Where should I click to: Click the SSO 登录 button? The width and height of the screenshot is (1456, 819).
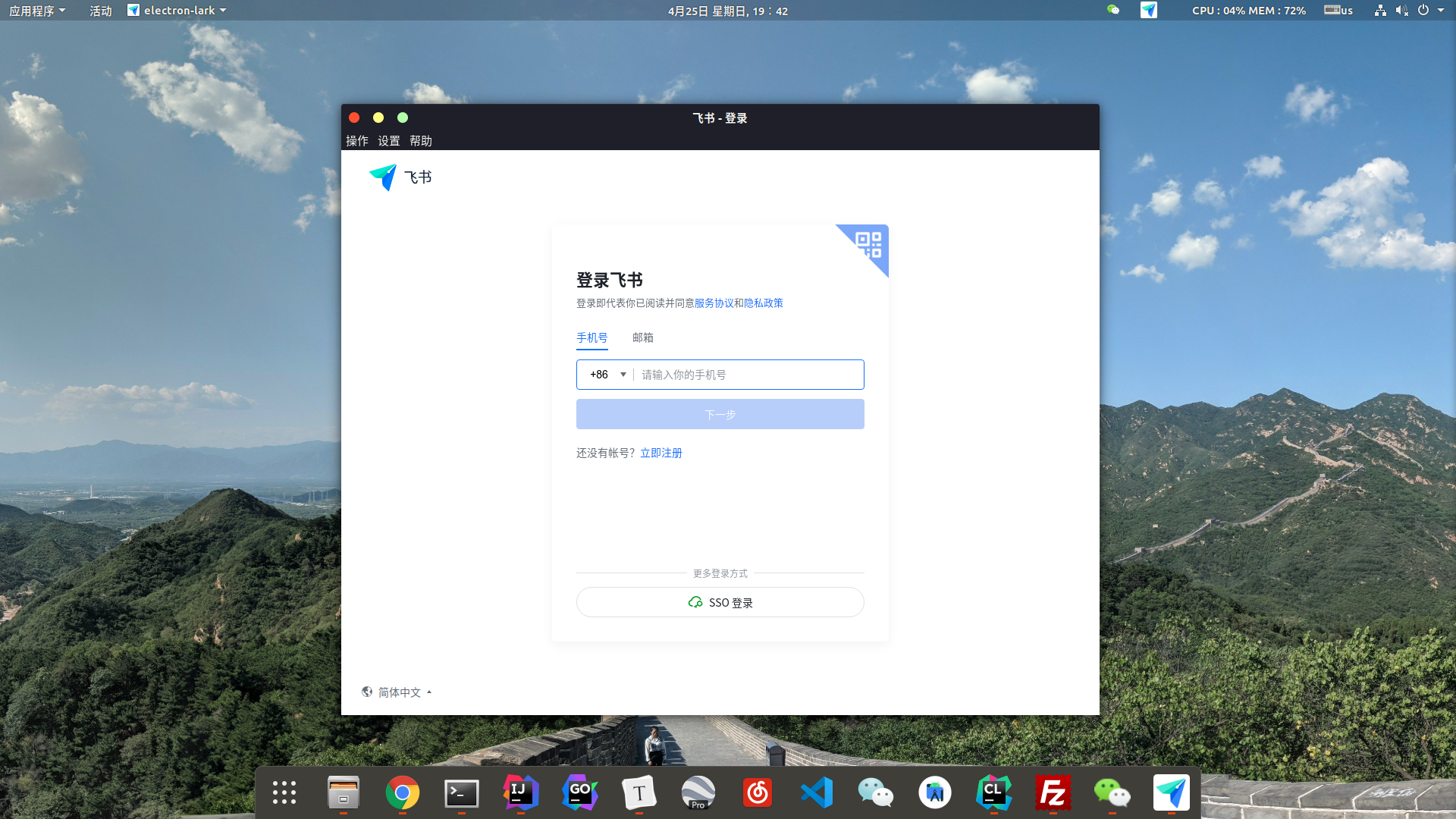(x=720, y=603)
